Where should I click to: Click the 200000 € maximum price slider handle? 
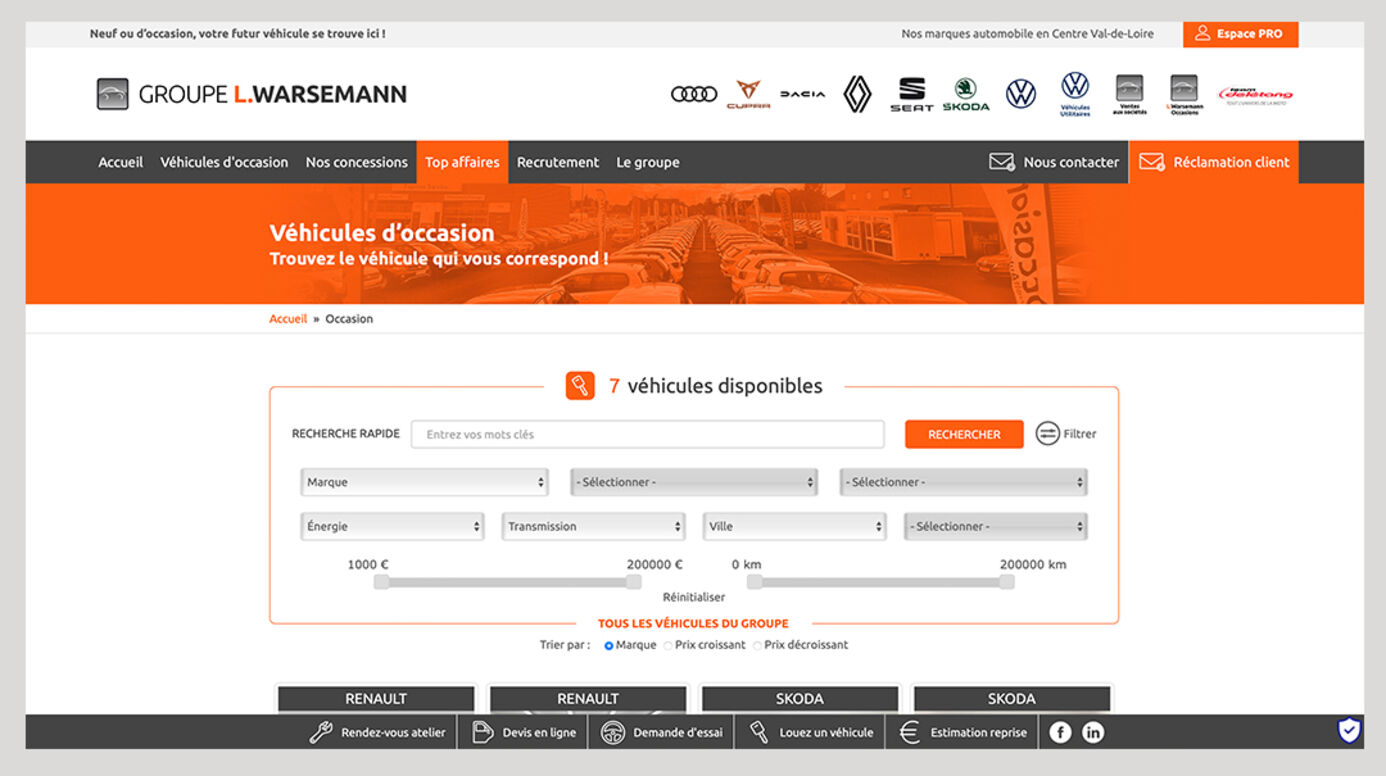pyautogui.click(x=633, y=582)
